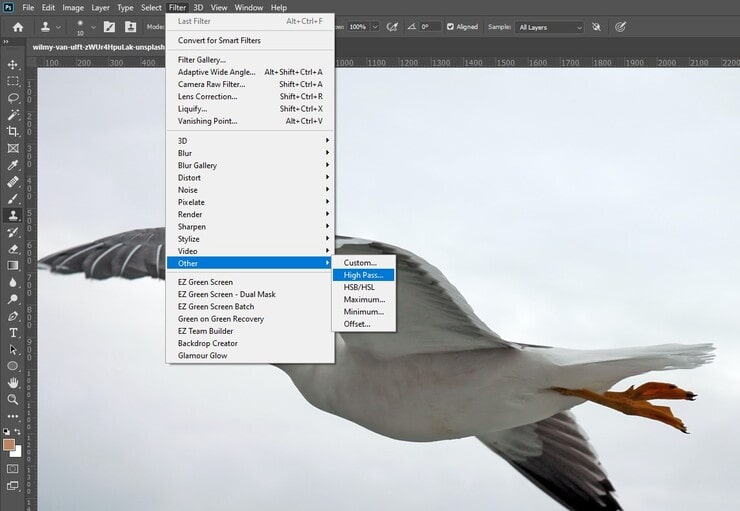Open the Sample All Layers dropdown
The height and width of the screenshot is (511, 740).
tap(550, 27)
